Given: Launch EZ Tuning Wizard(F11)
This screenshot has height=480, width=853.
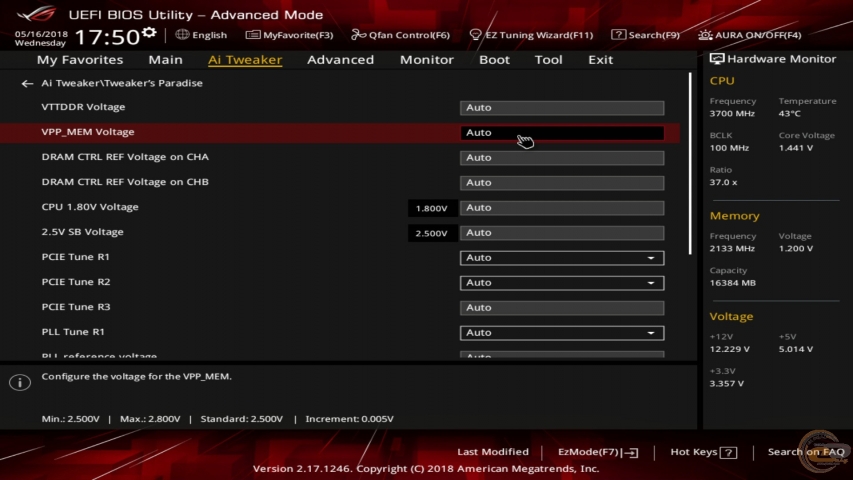Looking at the screenshot, I should pos(531,35).
